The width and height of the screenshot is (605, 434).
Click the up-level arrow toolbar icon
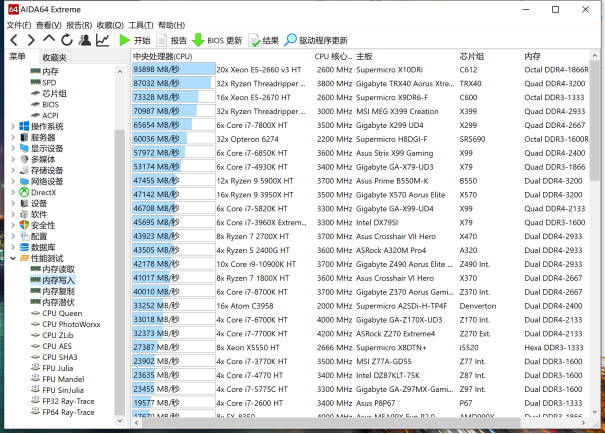pos(49,39)
